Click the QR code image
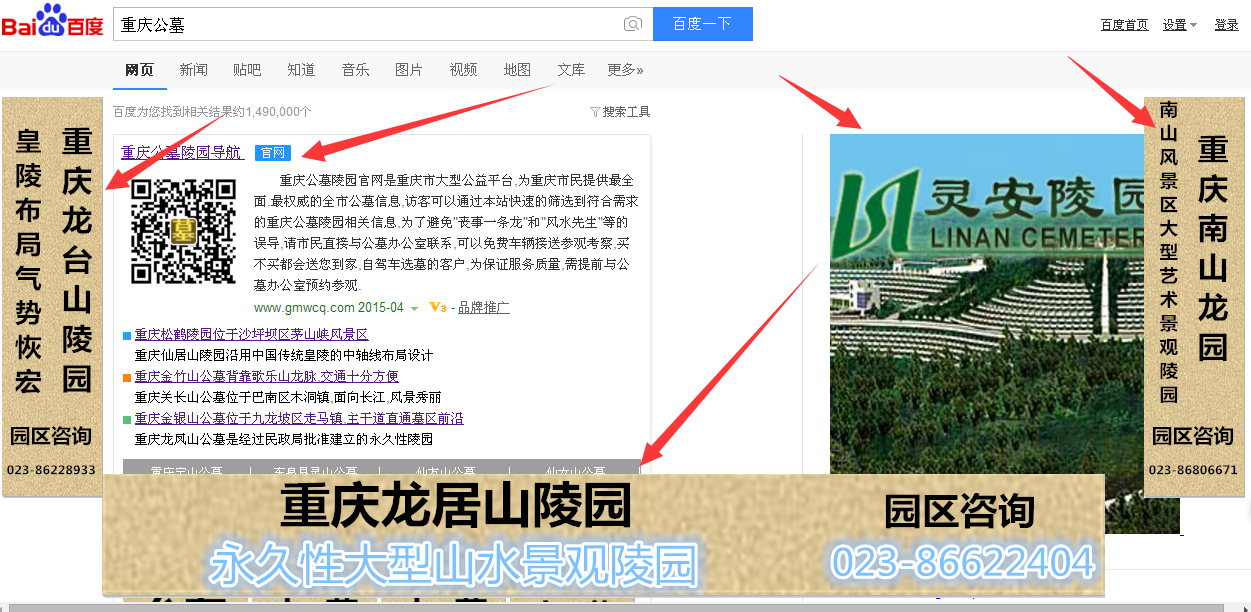 (x=184, y=231)
